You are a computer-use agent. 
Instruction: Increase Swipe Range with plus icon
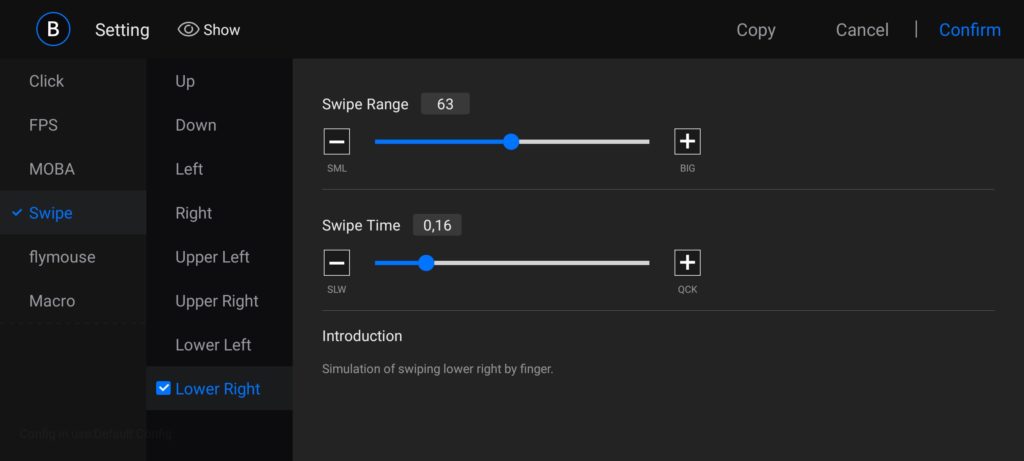click(687, 142)
